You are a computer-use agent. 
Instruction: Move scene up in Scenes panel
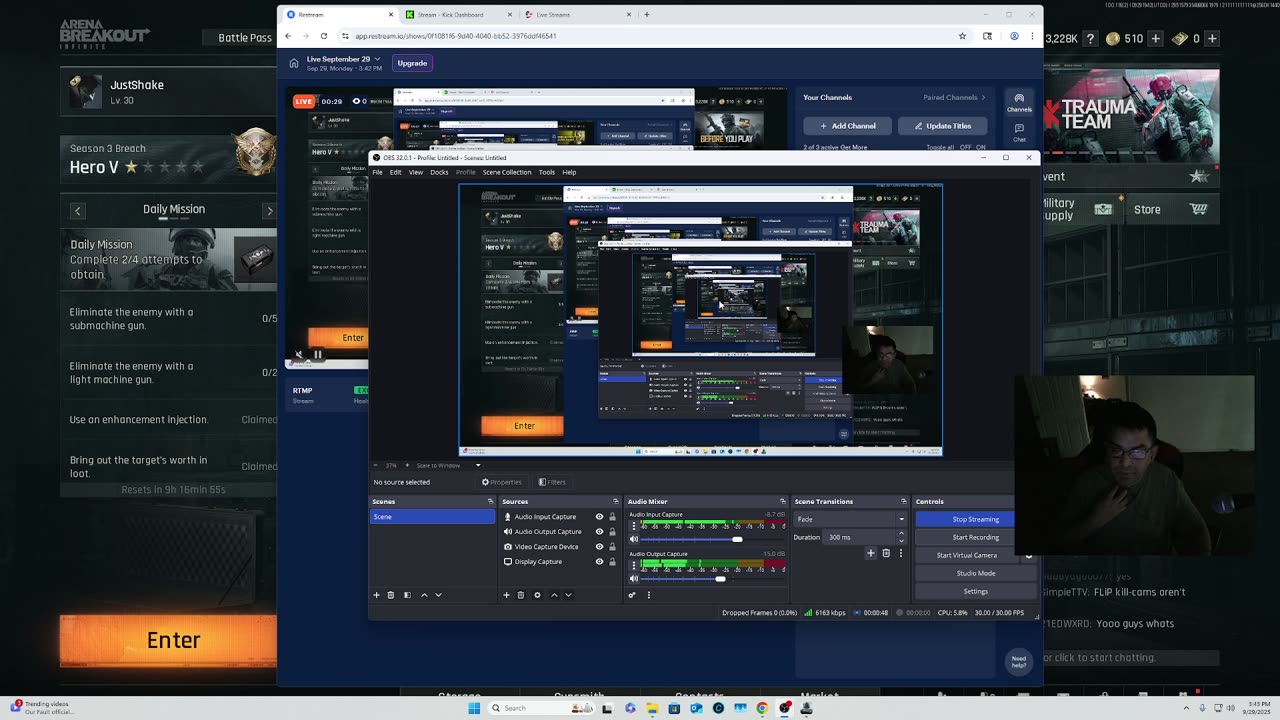[424, 595]
